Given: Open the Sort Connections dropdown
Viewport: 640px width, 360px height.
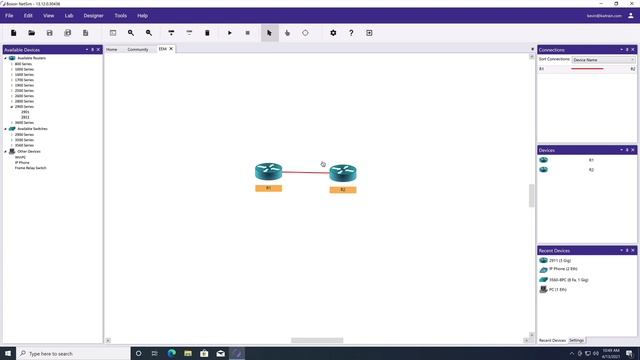Looking at the screenshot, I should [x=604, y=60].
